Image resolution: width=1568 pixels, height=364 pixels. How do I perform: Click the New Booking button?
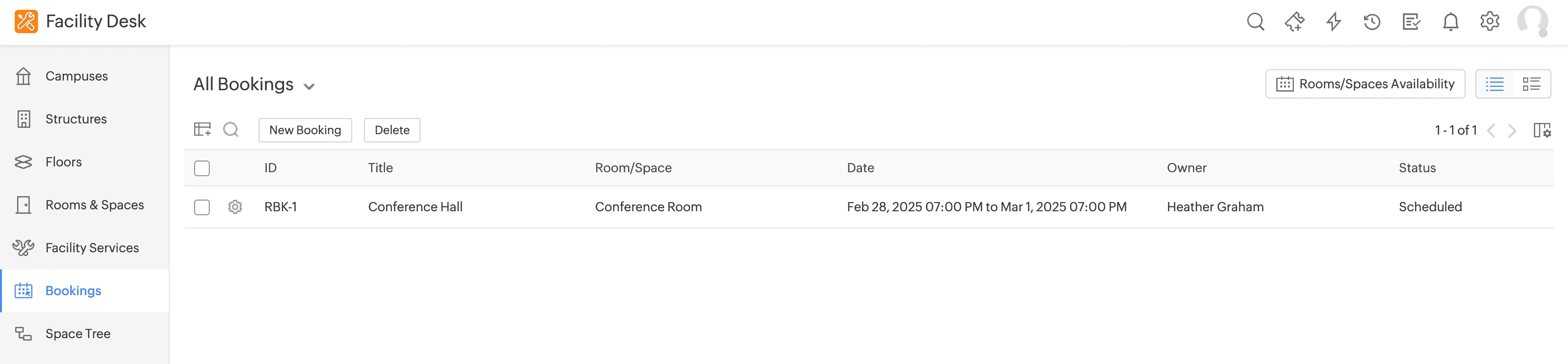[x=305, y=130]
